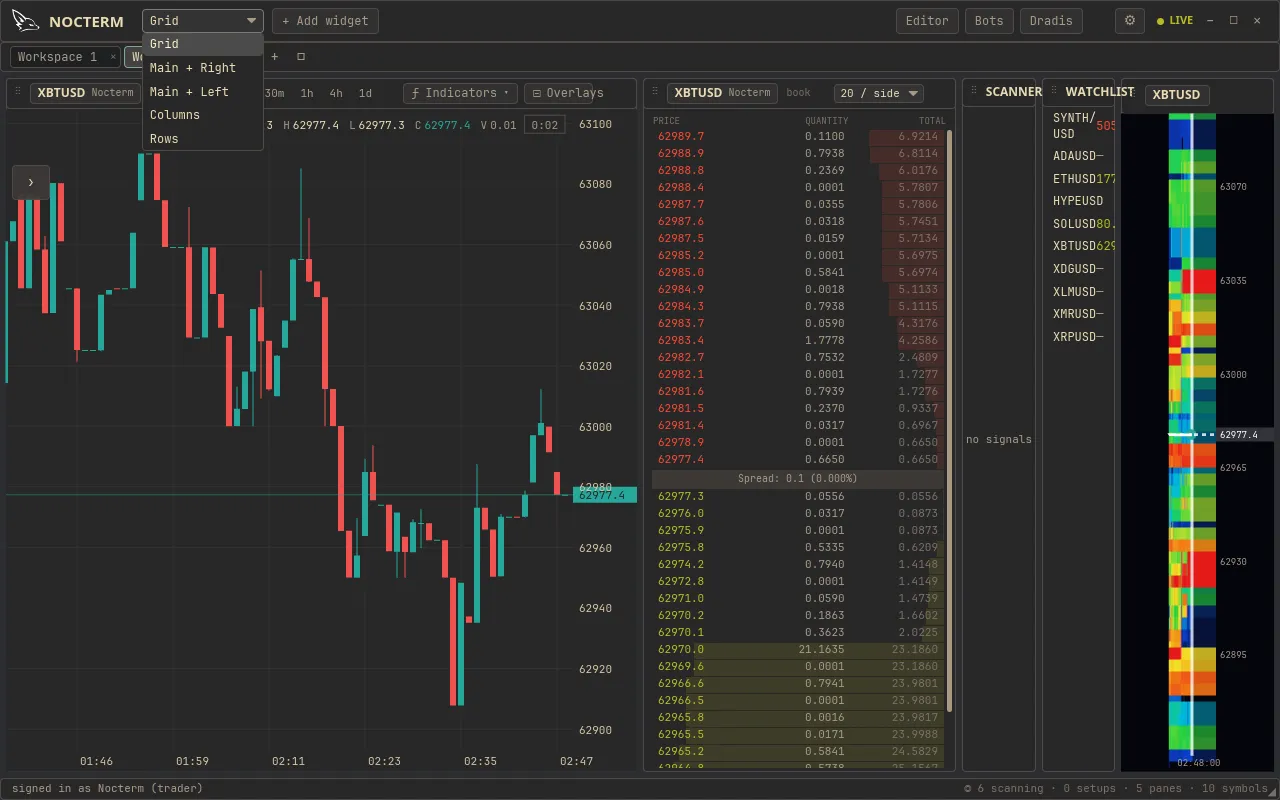Select ETHUSD in the watchlist
The width and height of the screenshot is (1280, 800).
(x=1079, y=179)
